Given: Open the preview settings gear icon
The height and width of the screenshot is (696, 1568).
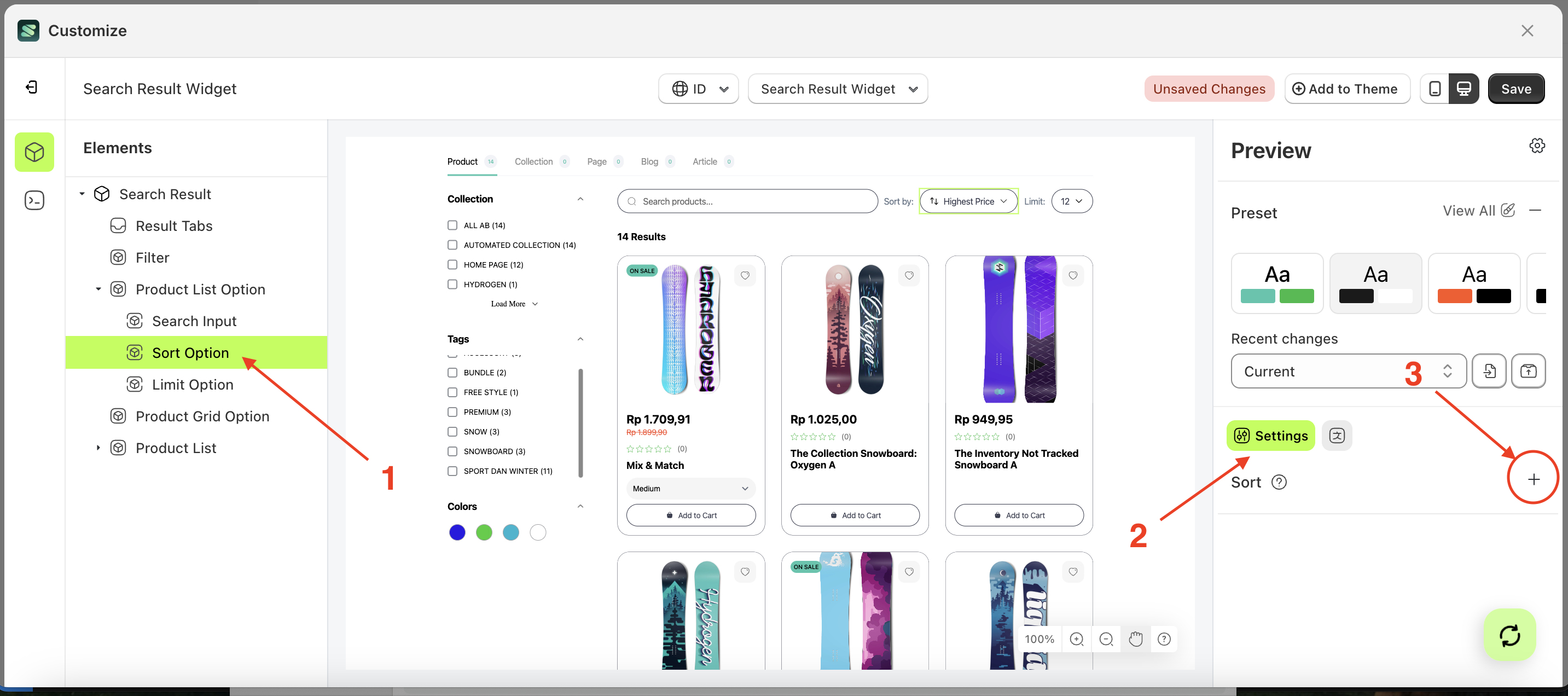Looking at the screenshot, I should pos(1537,146).
